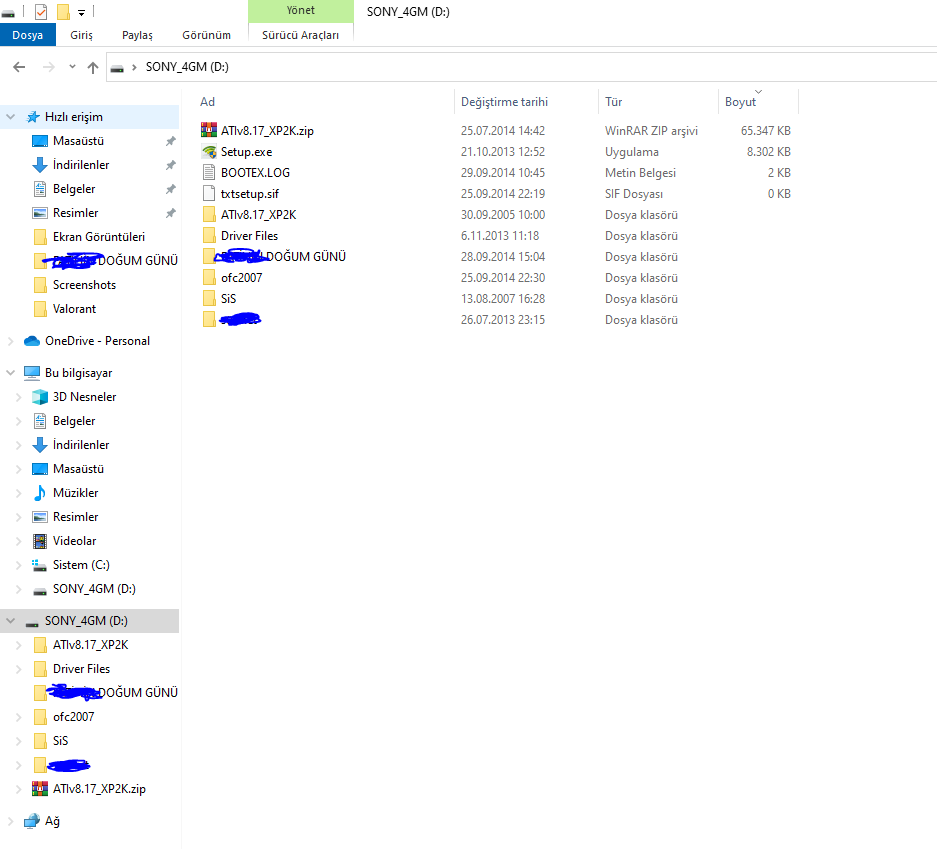Click the breadcrumb chevron before SONY_4GM
Viewport: 937px width, 849px height.
[134, 67]
